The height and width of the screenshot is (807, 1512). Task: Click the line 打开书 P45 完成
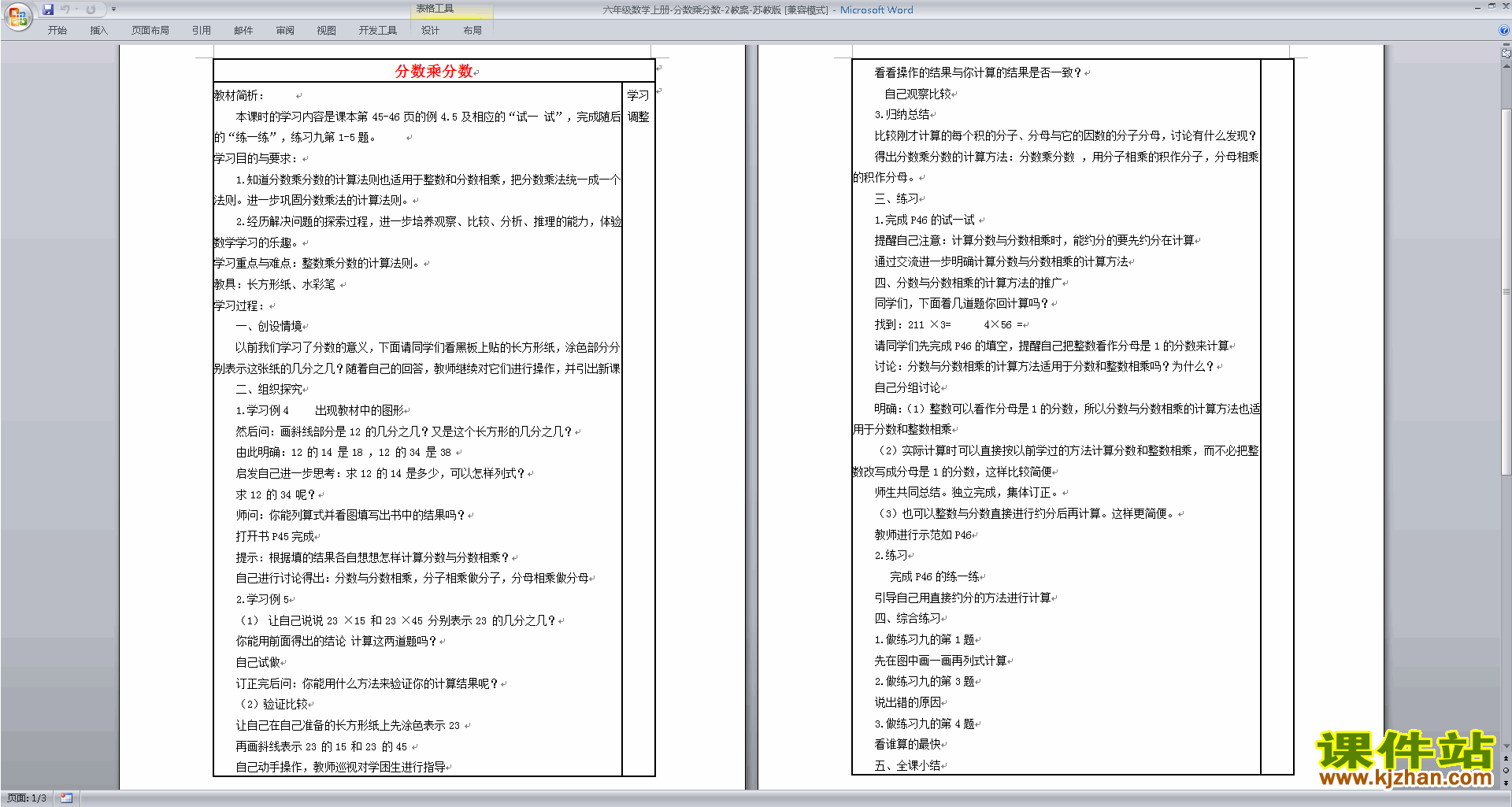(x=275, y=536)
